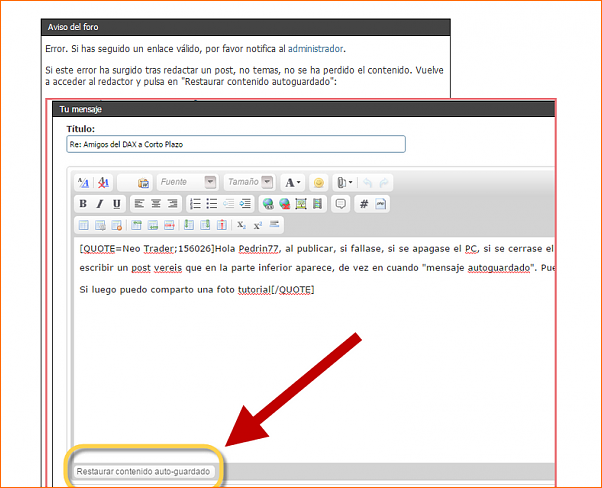Click the delete table icon

pyautogui.click(x=117, y=225)
